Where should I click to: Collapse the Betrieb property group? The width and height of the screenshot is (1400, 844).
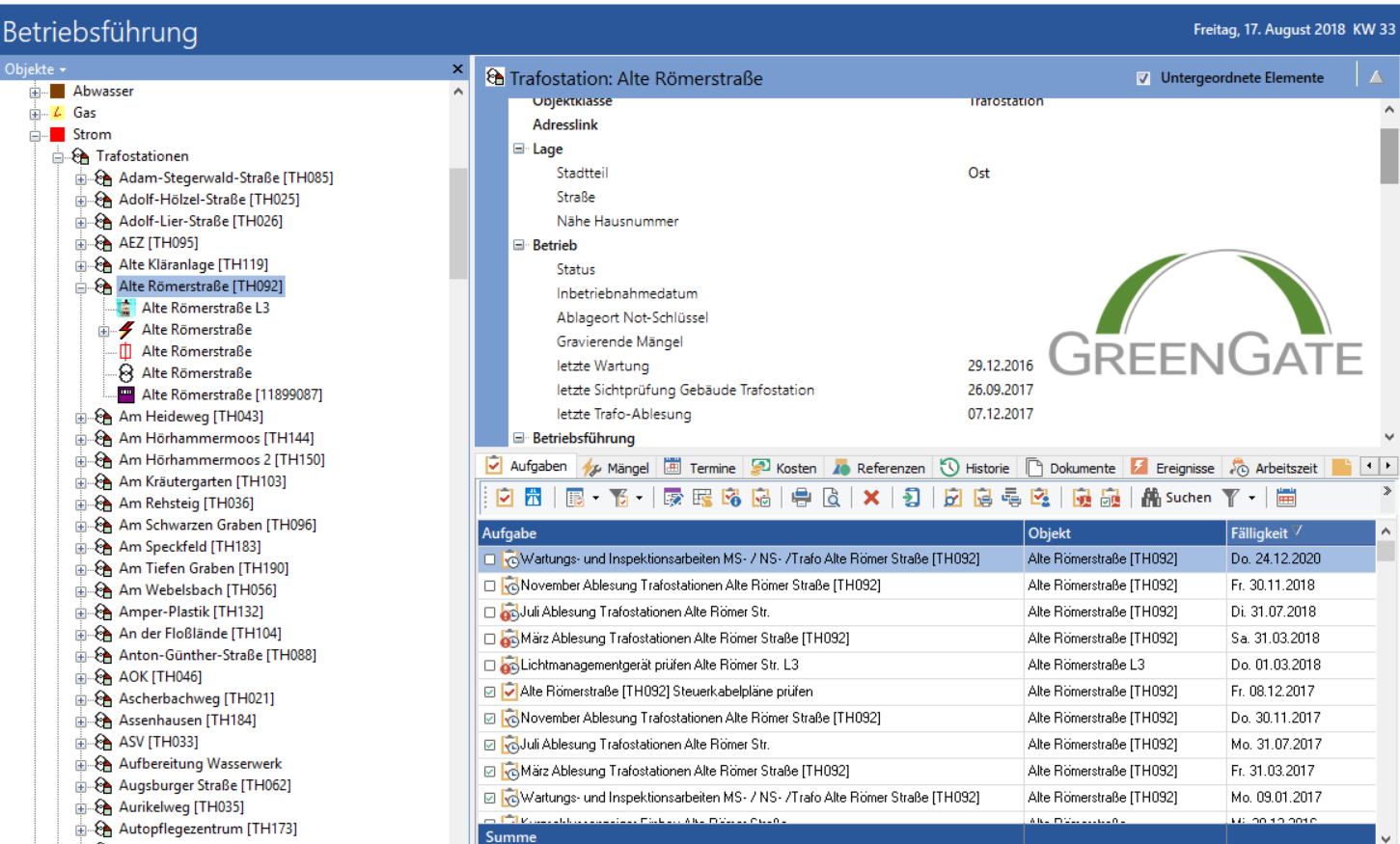pos(519,245)
